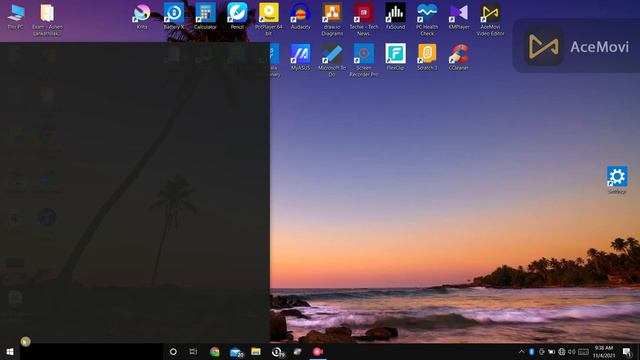Launch Screen Recorder Pro shortcut

pos(364,60)
